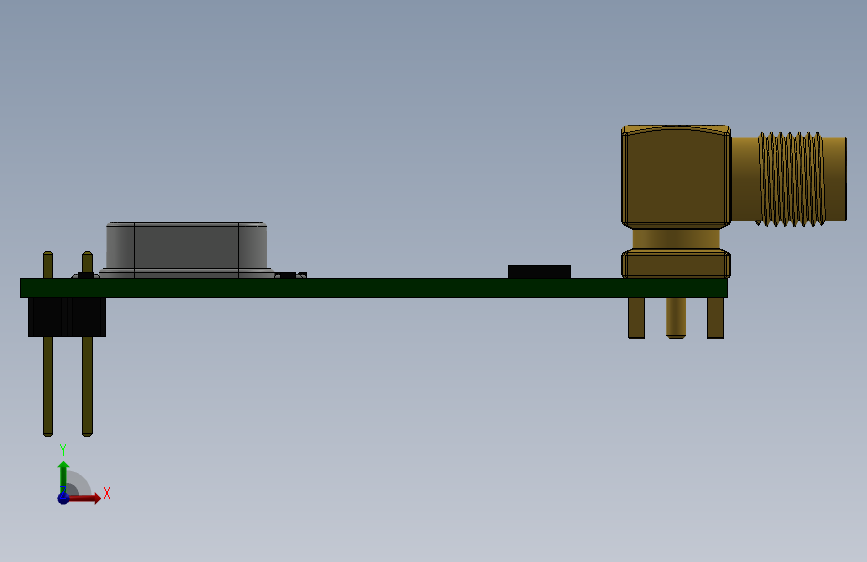Screen dimensions: 867x562
Task: Select the black pin header housing under the board
Action: (67, 317)
